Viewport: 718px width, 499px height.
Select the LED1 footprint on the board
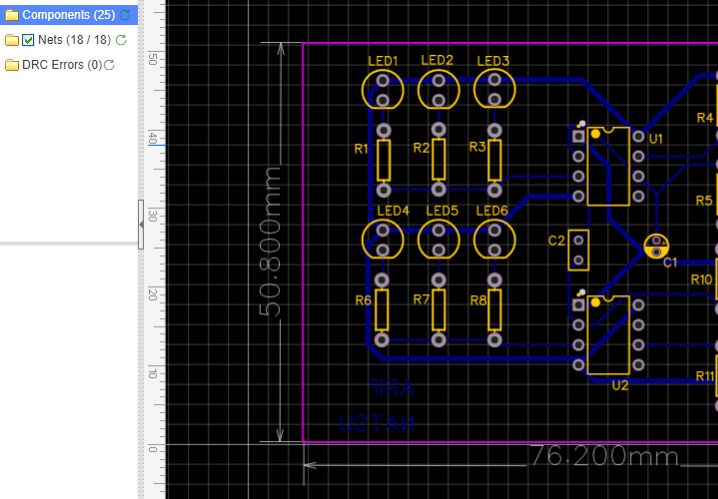click(x=383, y=91)
